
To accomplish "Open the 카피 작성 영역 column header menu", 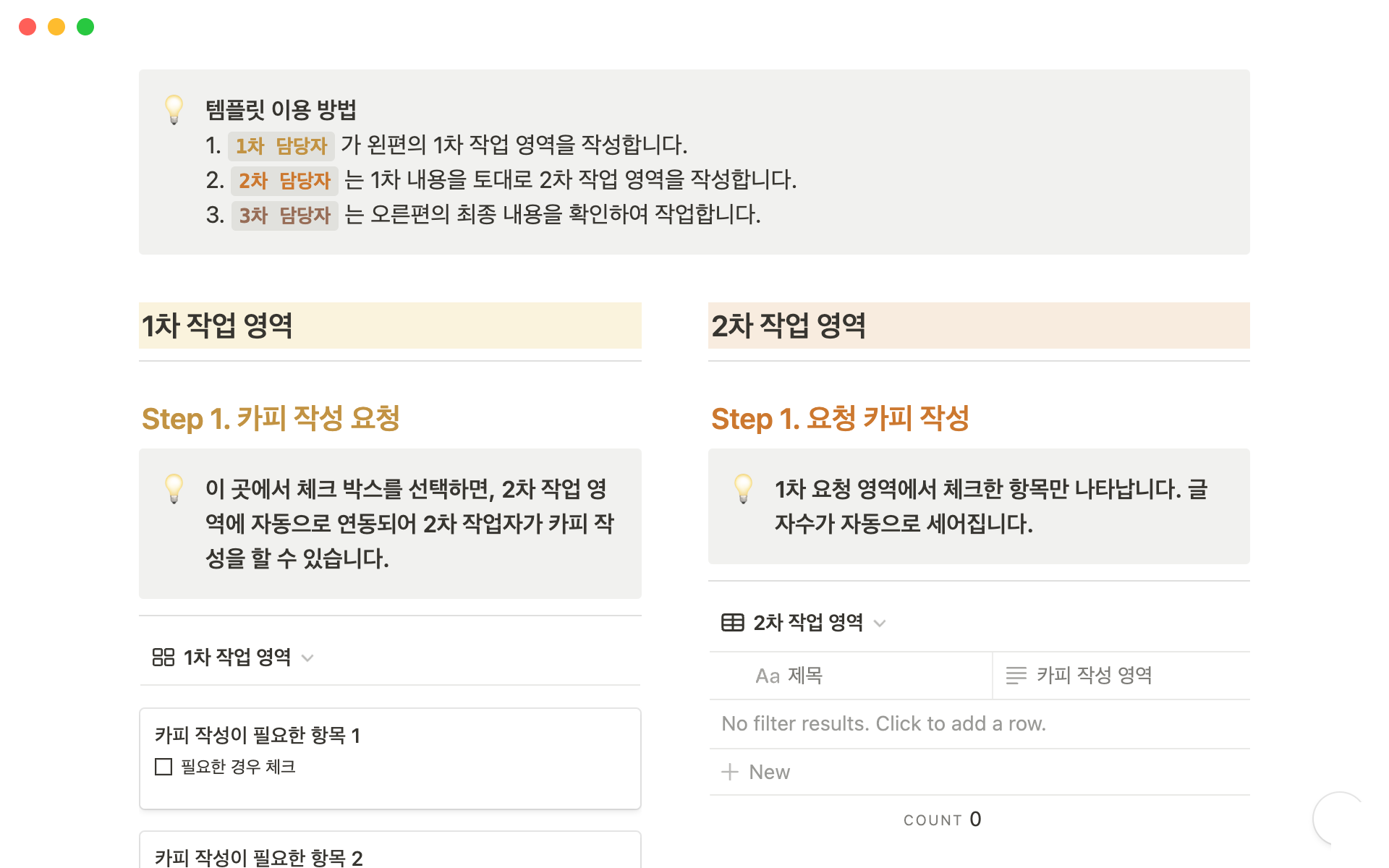I will click(1094, 676).
